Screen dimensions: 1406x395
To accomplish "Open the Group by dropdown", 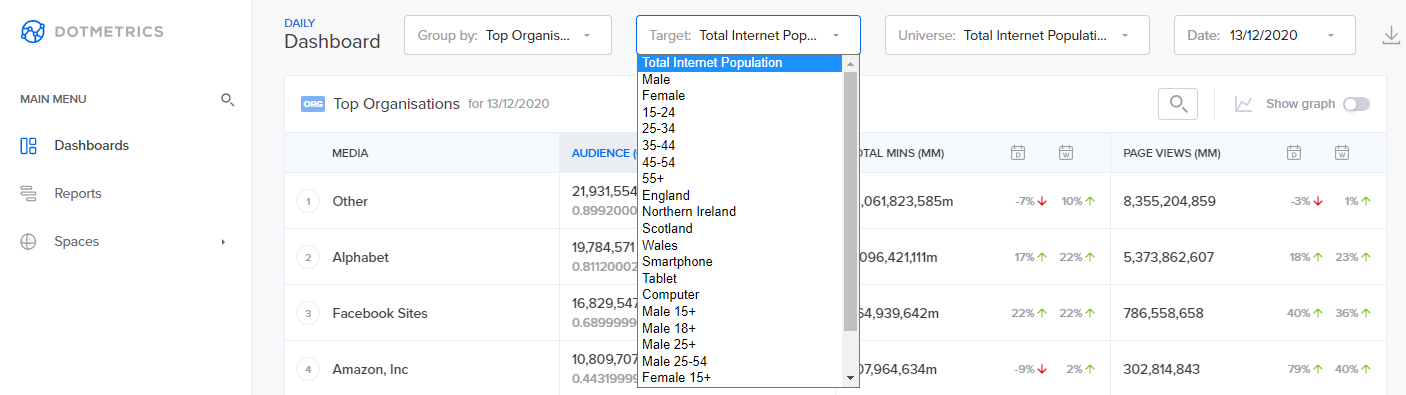I will tap(508, 35).
